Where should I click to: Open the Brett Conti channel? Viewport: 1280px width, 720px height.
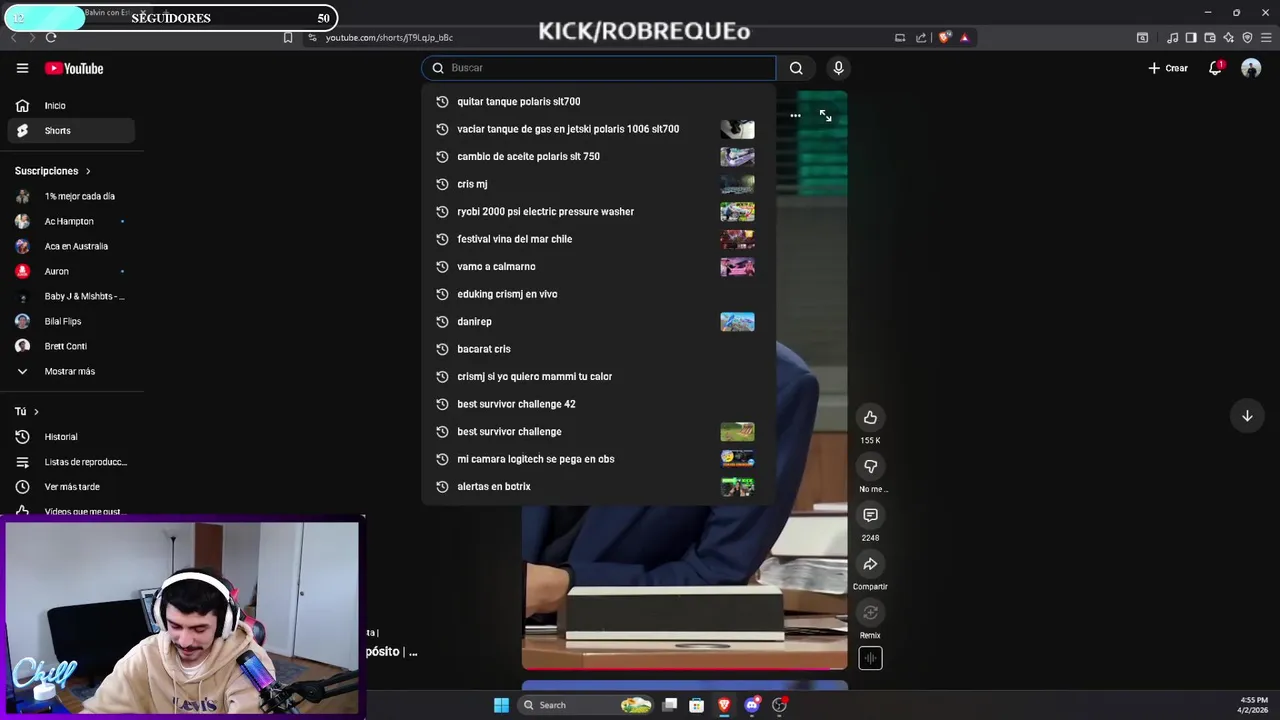(71, 346)
